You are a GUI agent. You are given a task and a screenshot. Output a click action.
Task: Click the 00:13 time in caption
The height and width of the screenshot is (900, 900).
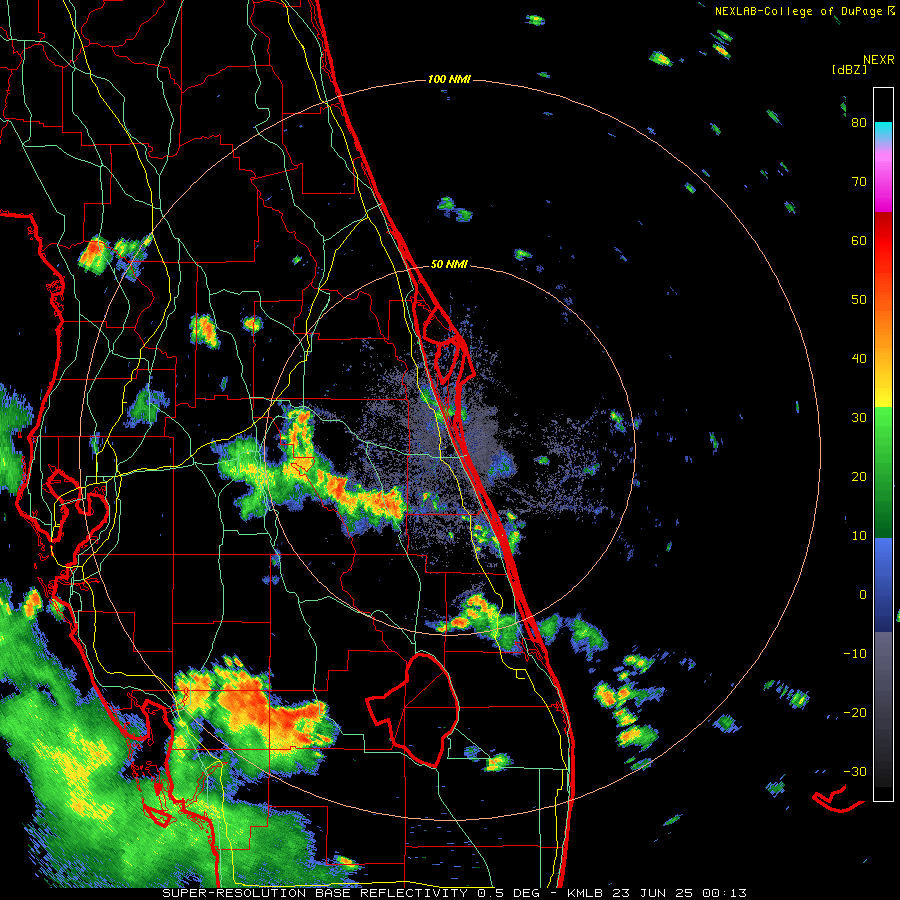(723, 893)
